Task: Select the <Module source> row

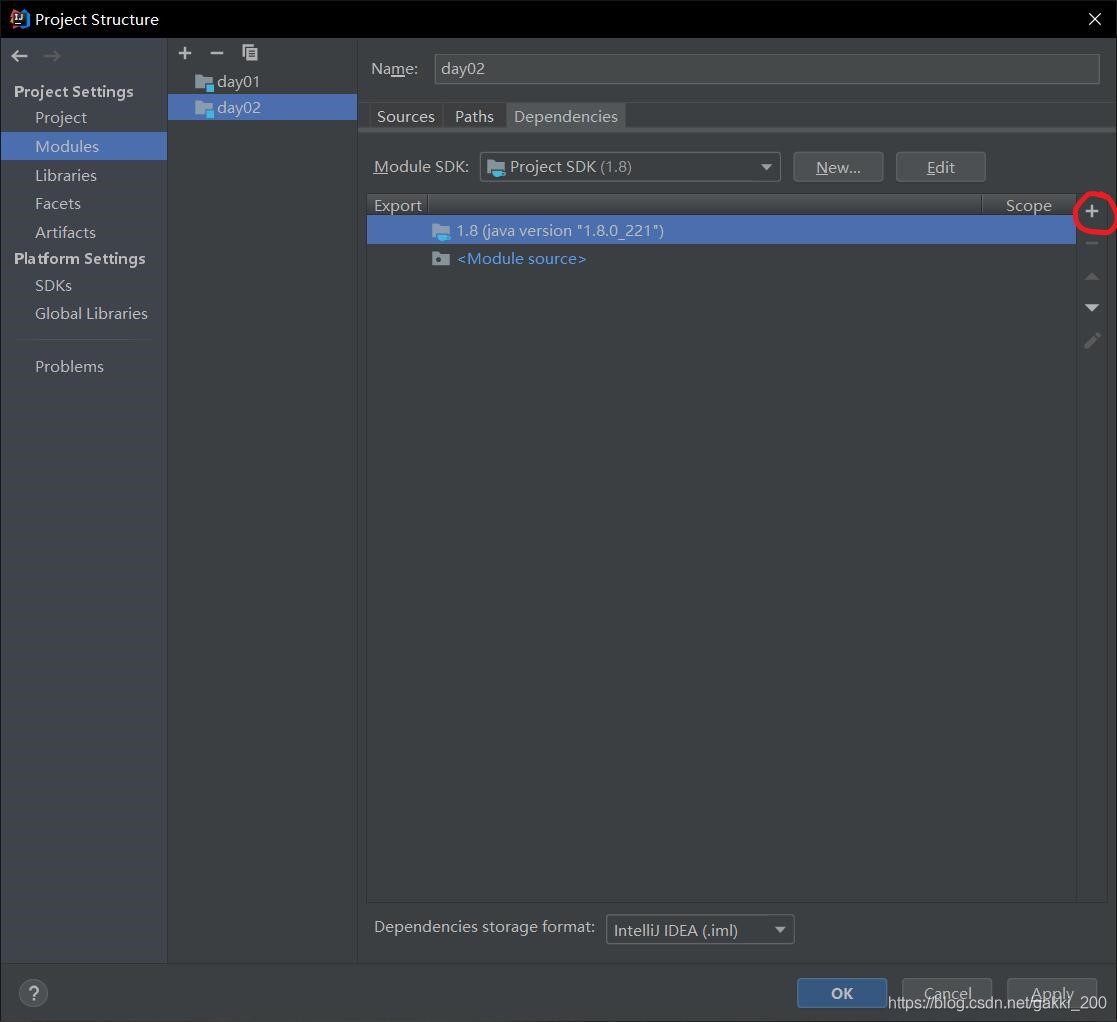Action: [x=721, y=259]
